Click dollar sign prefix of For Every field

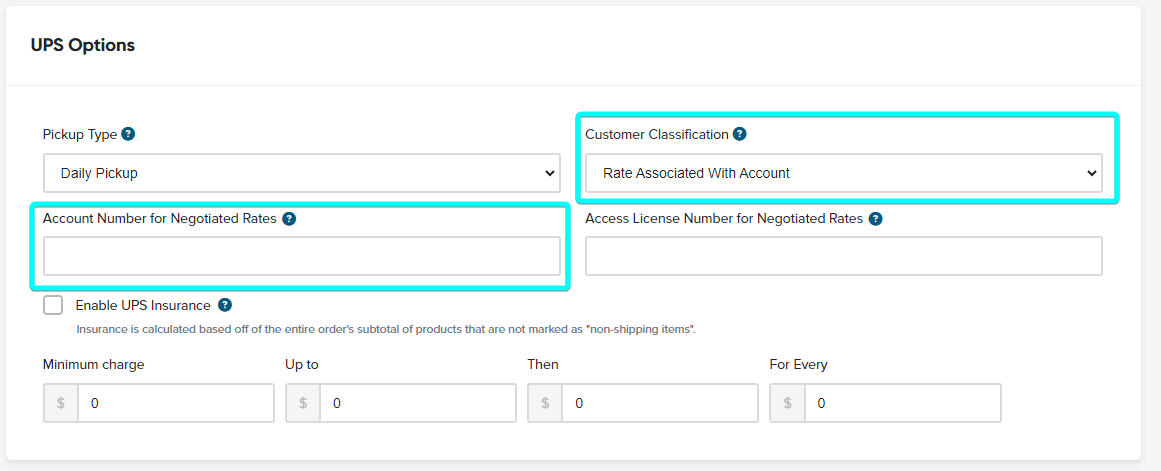(788, 403)
